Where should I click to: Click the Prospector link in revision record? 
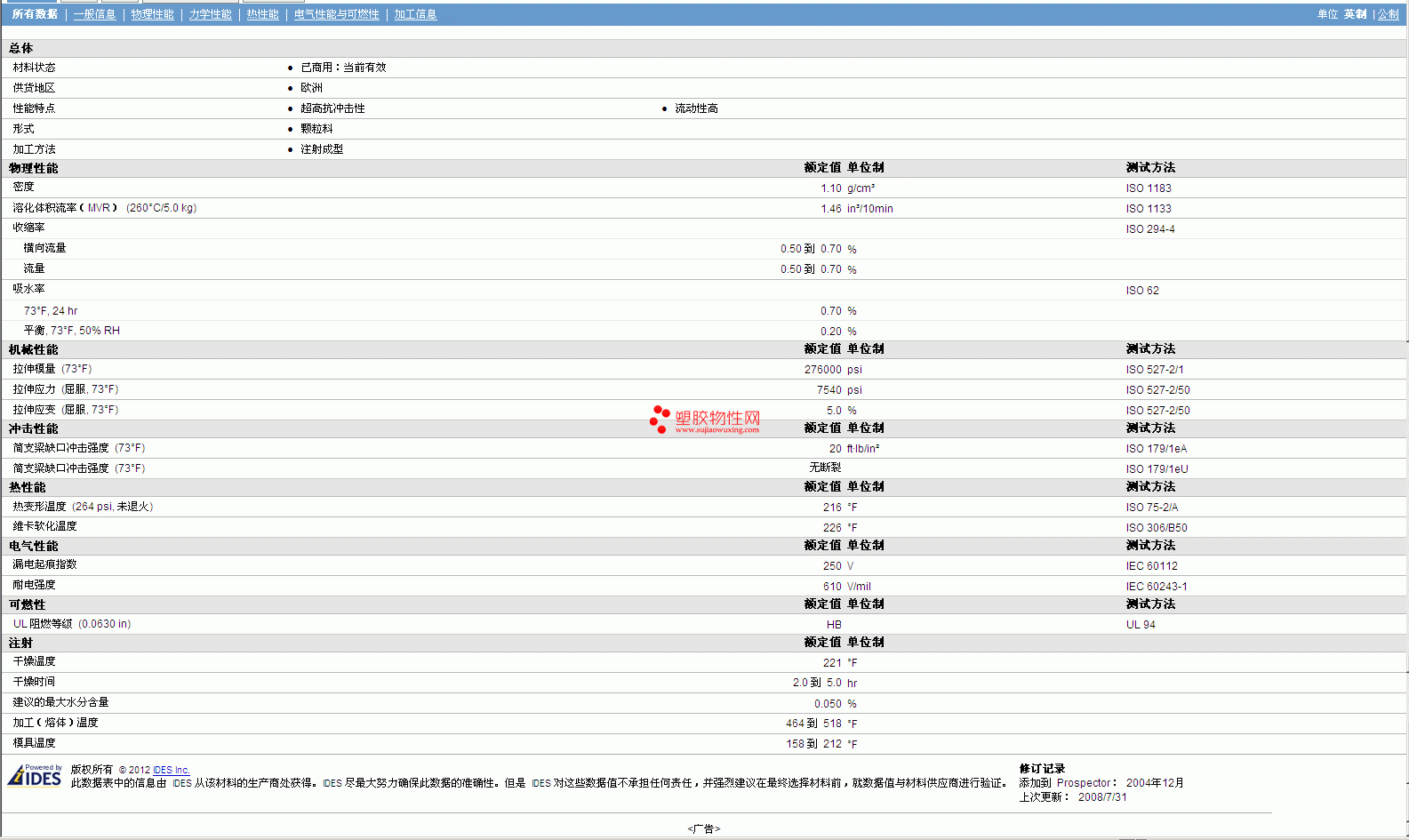[1084, 783]
